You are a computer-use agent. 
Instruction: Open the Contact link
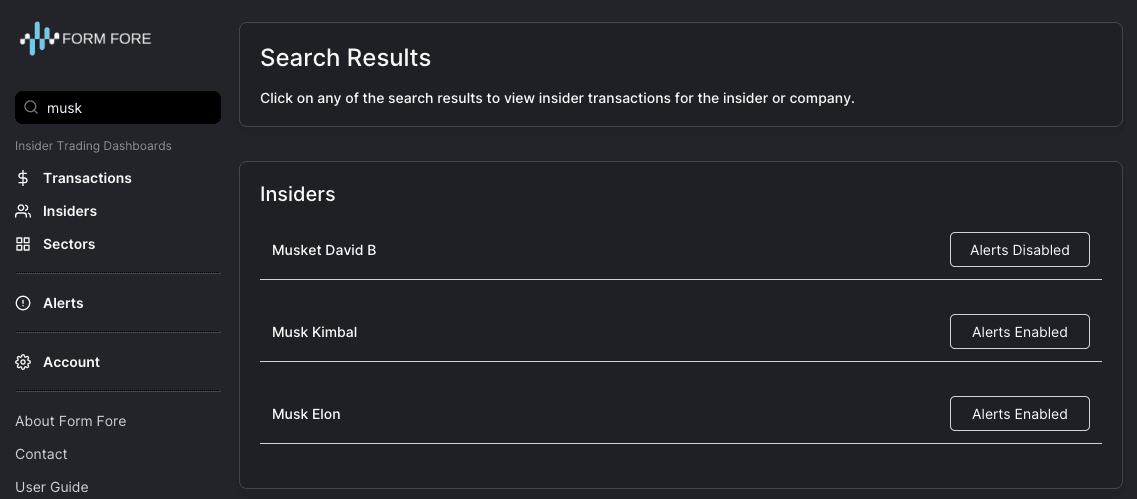tap(41, 454)
